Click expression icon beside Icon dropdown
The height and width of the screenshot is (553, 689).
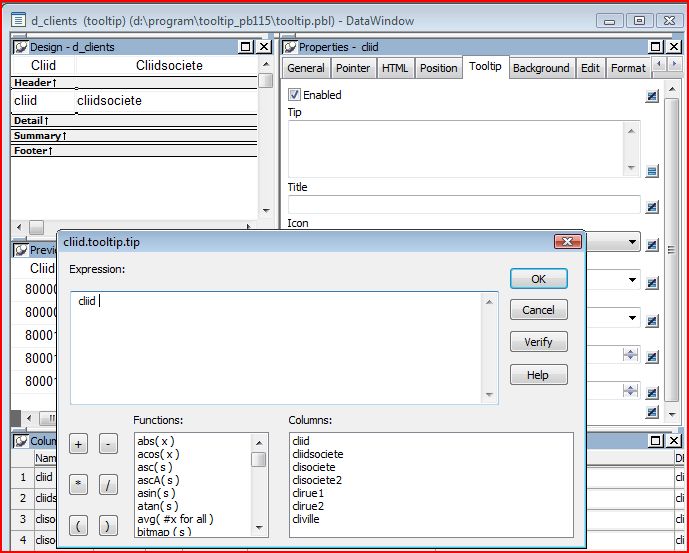(x=652, y=245)
